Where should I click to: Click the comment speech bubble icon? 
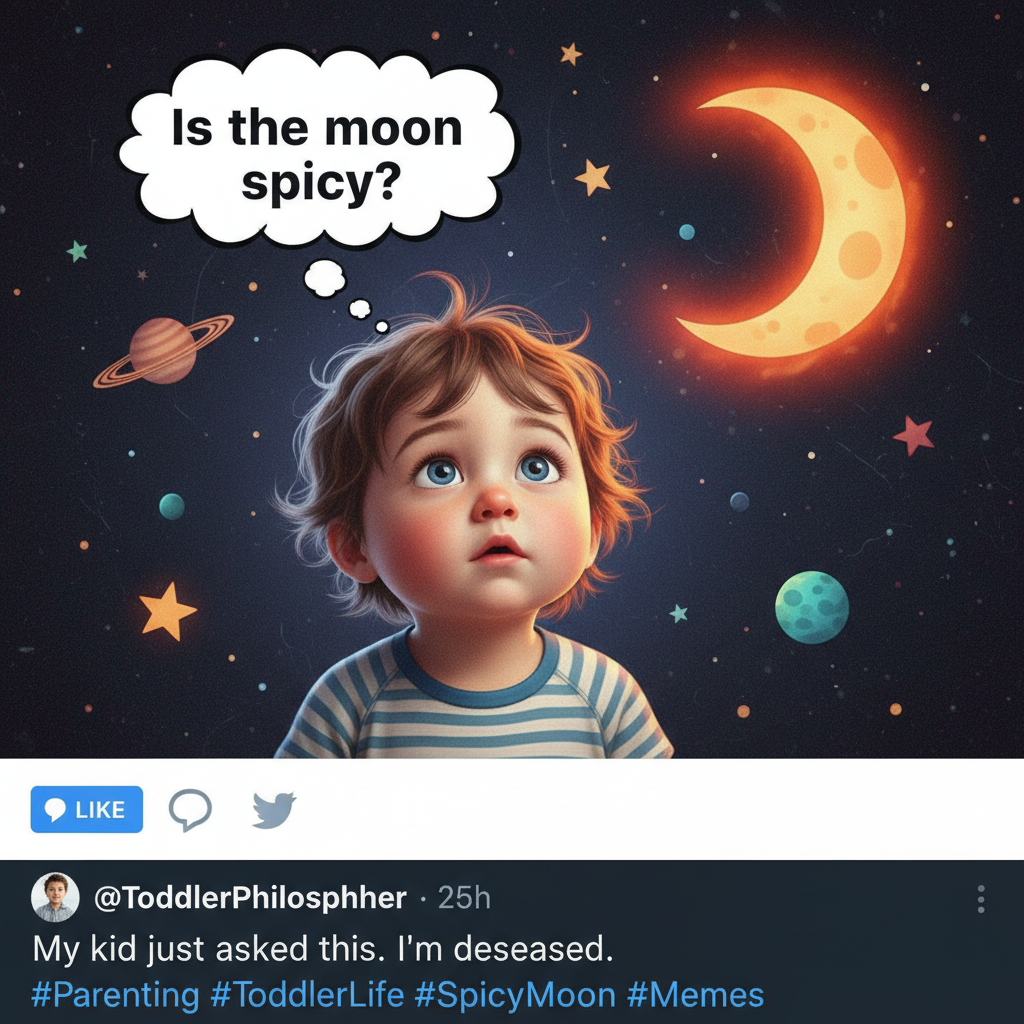point(191,810)
